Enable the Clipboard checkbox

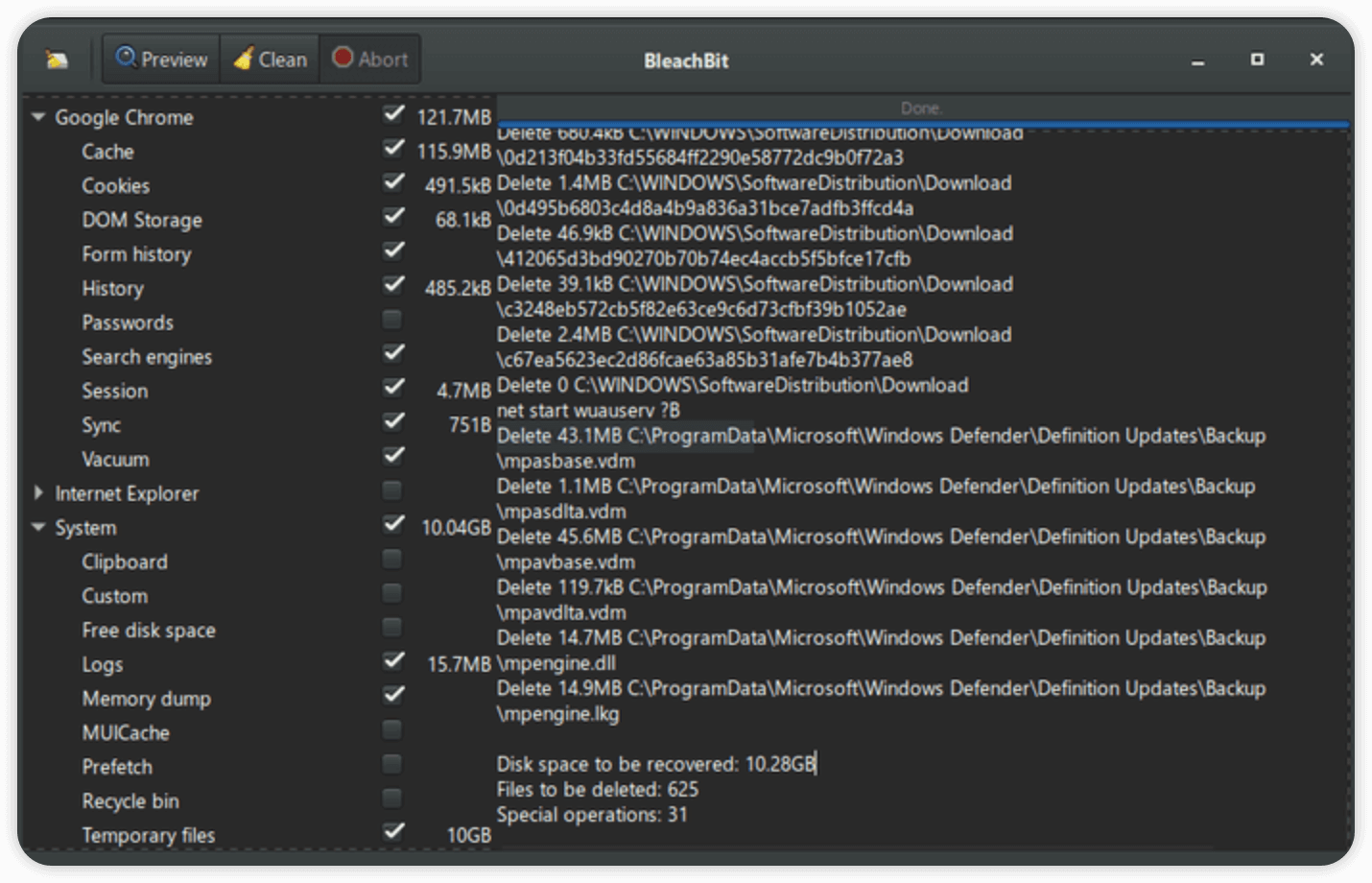[392, 559]
